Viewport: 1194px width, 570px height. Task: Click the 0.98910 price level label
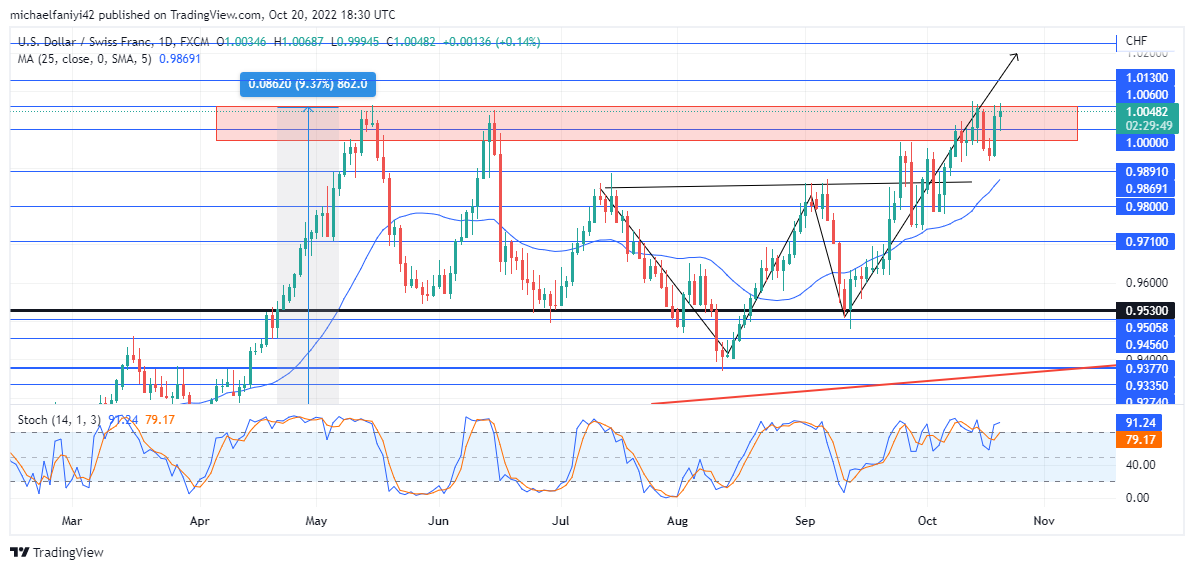(x=1147, y=172)
